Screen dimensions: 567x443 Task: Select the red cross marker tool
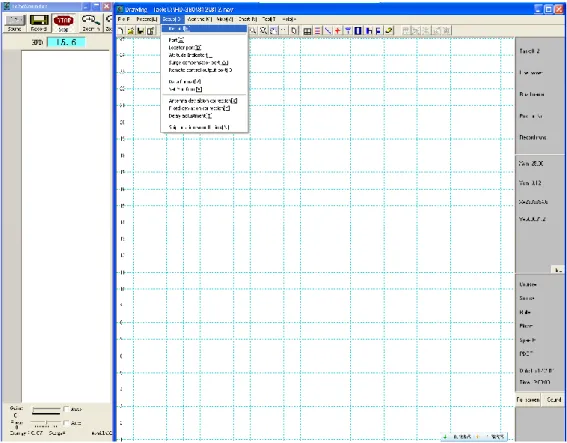[338, 31]
